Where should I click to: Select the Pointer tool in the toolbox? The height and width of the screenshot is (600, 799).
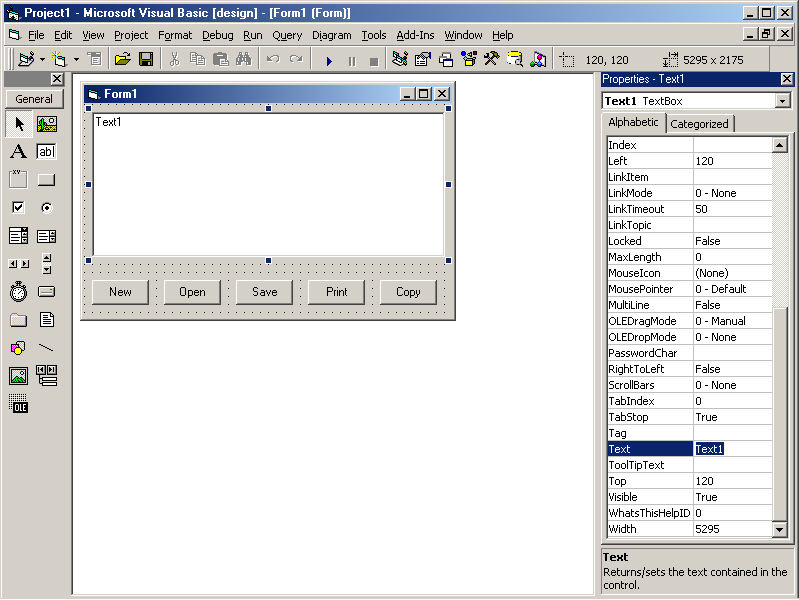point(19,124)
